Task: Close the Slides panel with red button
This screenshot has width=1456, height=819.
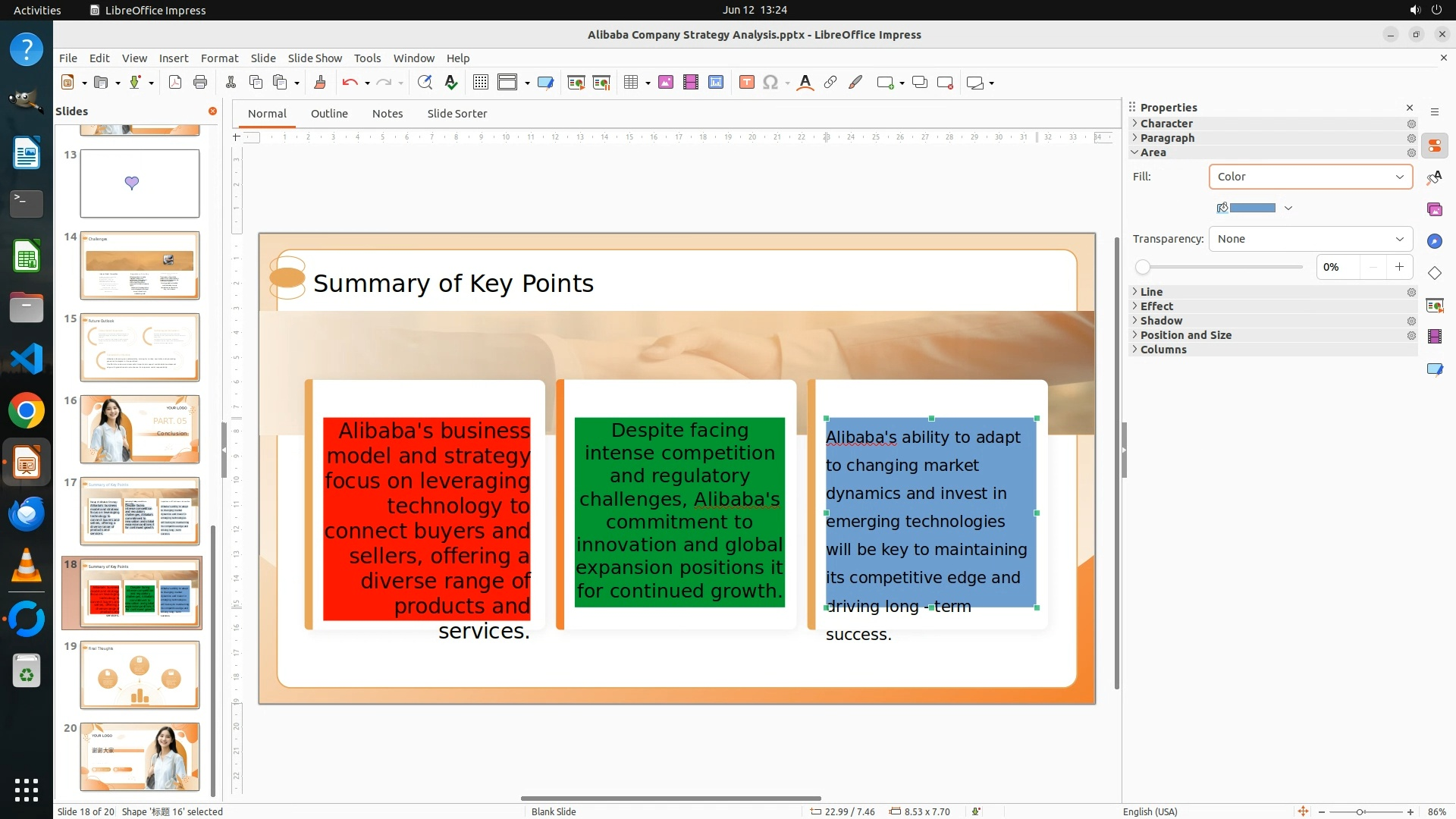Action: [212, 111]
